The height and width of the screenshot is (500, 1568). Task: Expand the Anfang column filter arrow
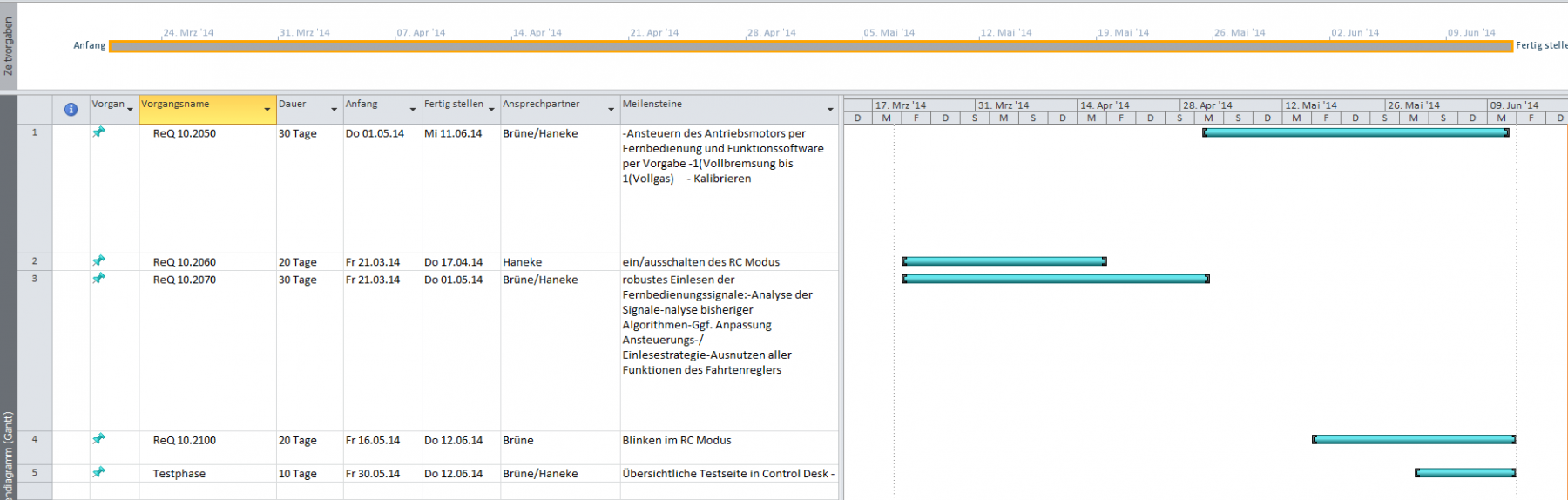pos(413,110)
